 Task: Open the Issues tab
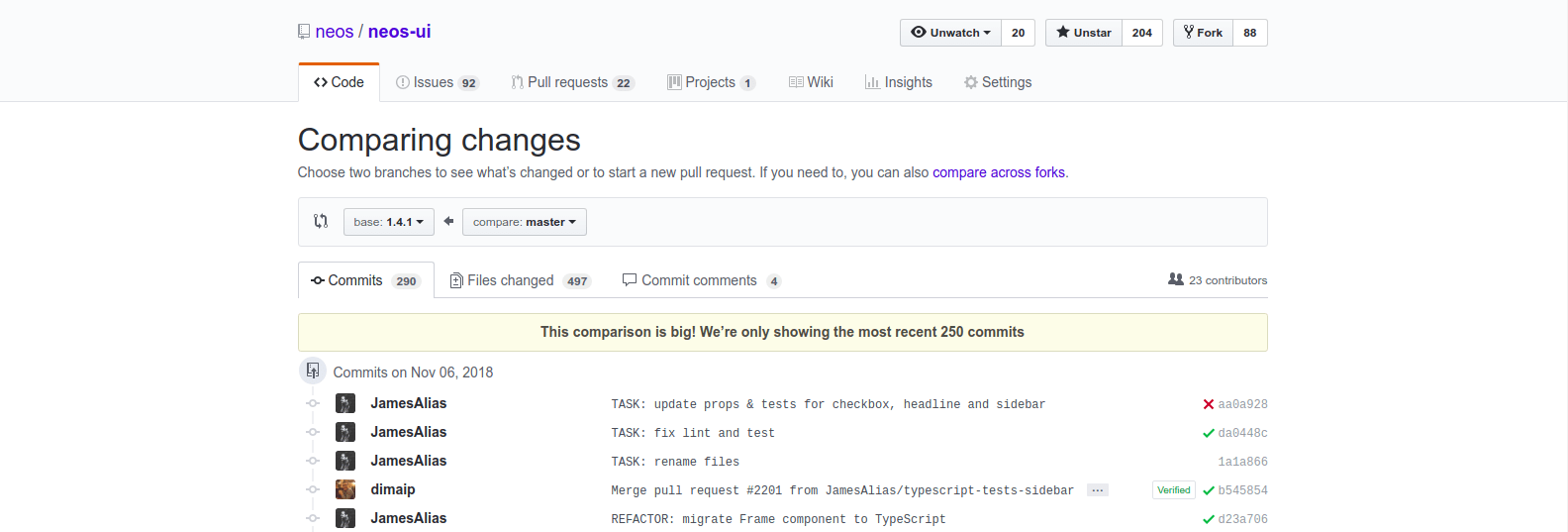(433, 82)
